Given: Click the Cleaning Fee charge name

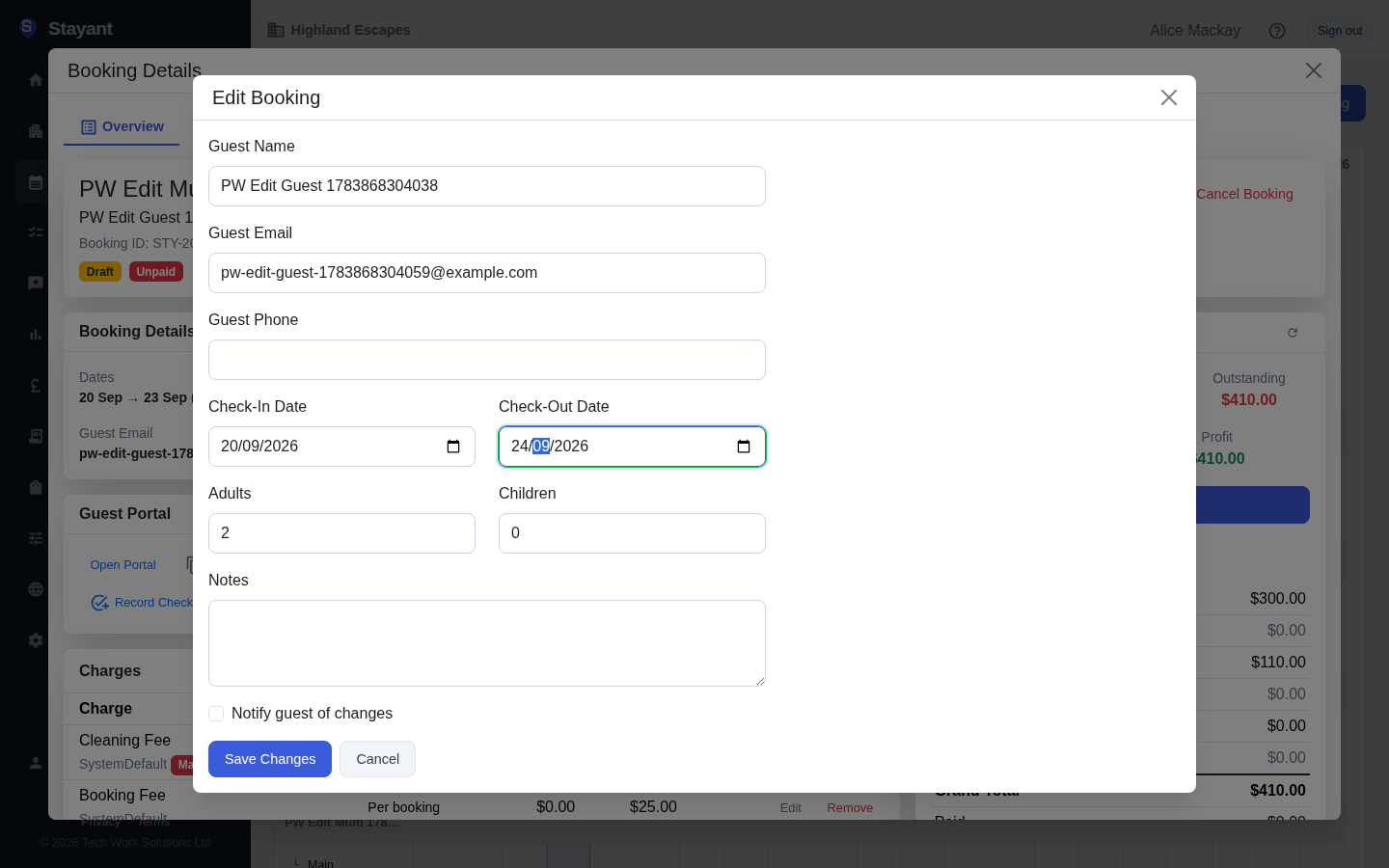Looking at the screenshot, I should pyautogui.click(x=124, y=741).
